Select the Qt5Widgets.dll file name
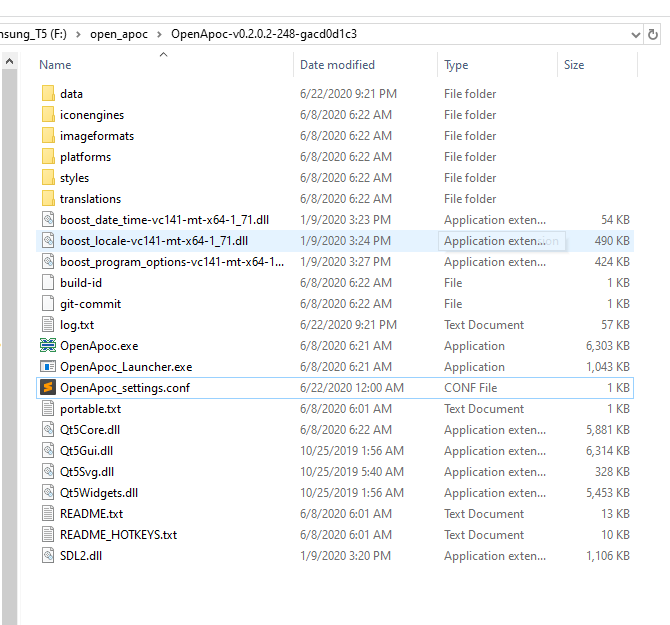670x625 pixels. [x=99, y=493]
